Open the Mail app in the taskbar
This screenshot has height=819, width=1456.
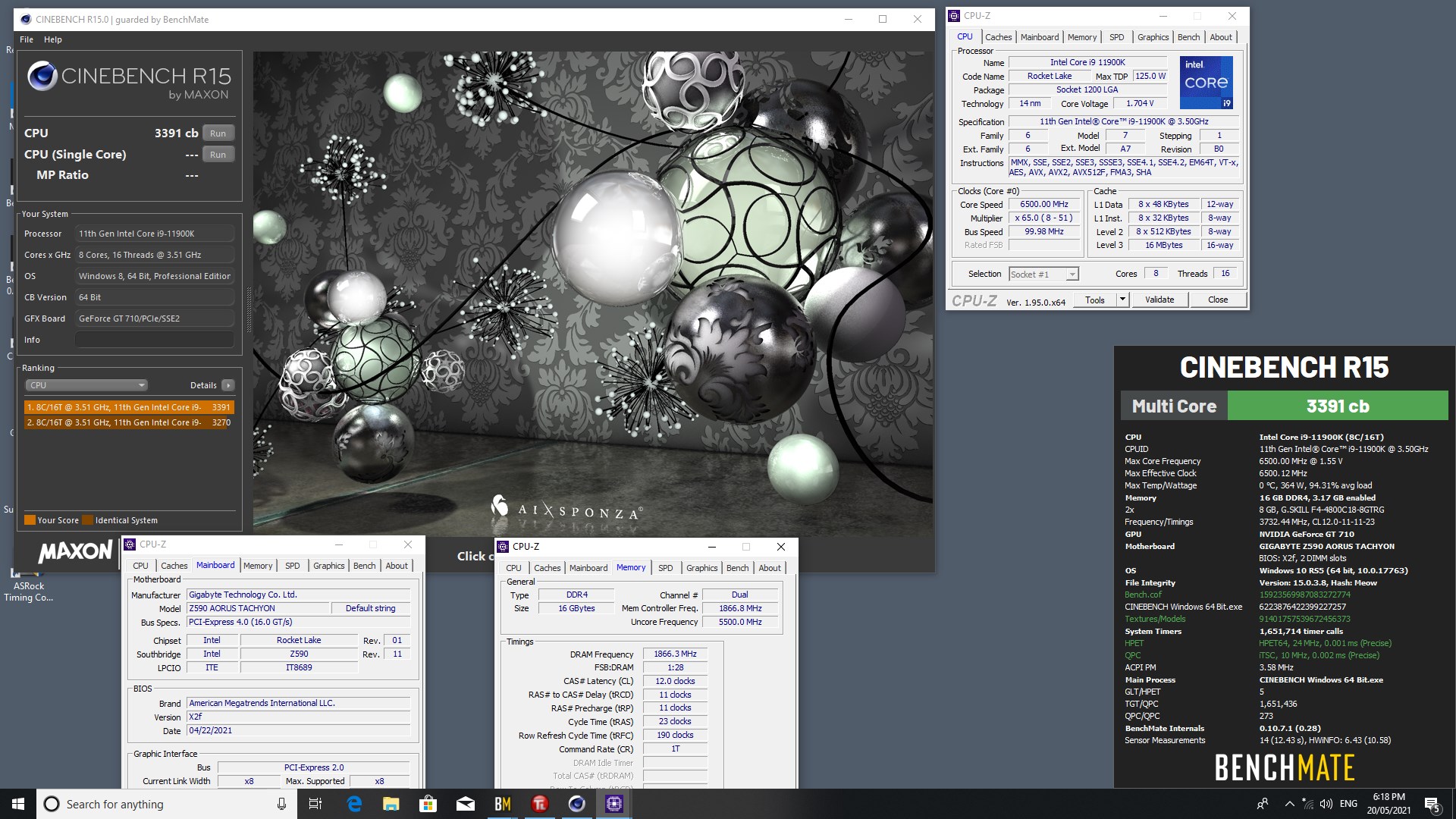coord(466,804)
